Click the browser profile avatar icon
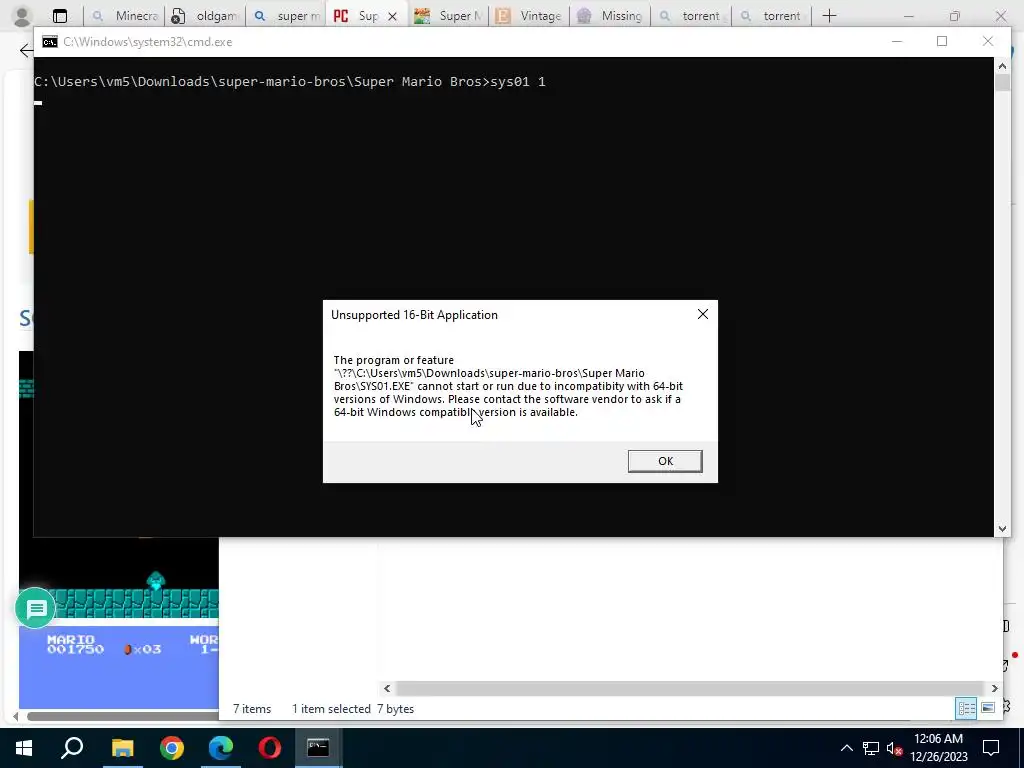 pos(22,16)
